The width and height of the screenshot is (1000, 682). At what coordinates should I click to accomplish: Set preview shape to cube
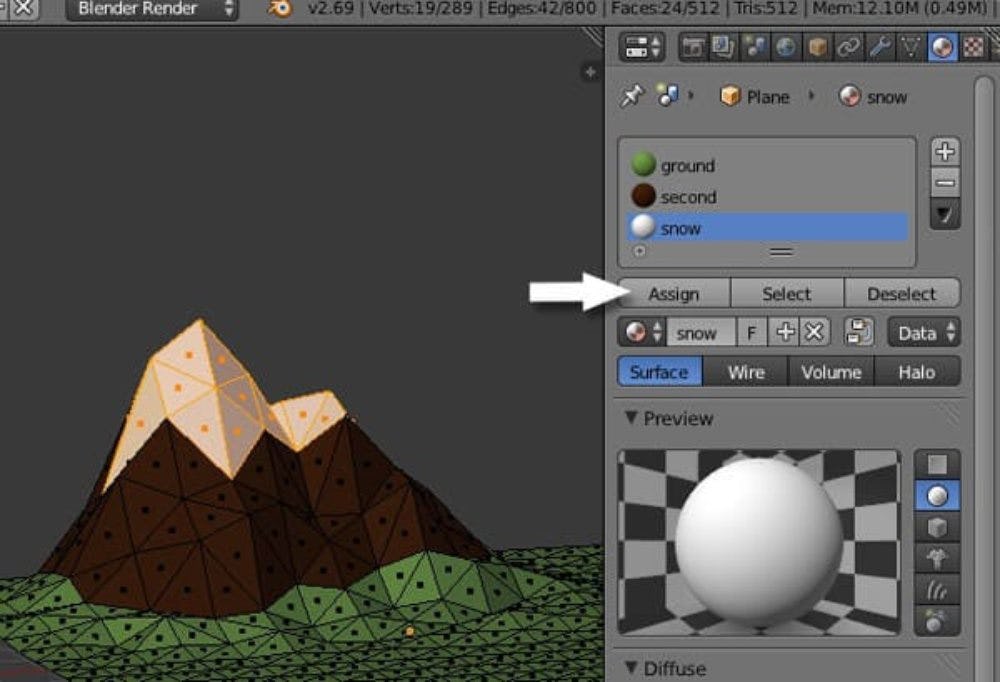(937, 527)
